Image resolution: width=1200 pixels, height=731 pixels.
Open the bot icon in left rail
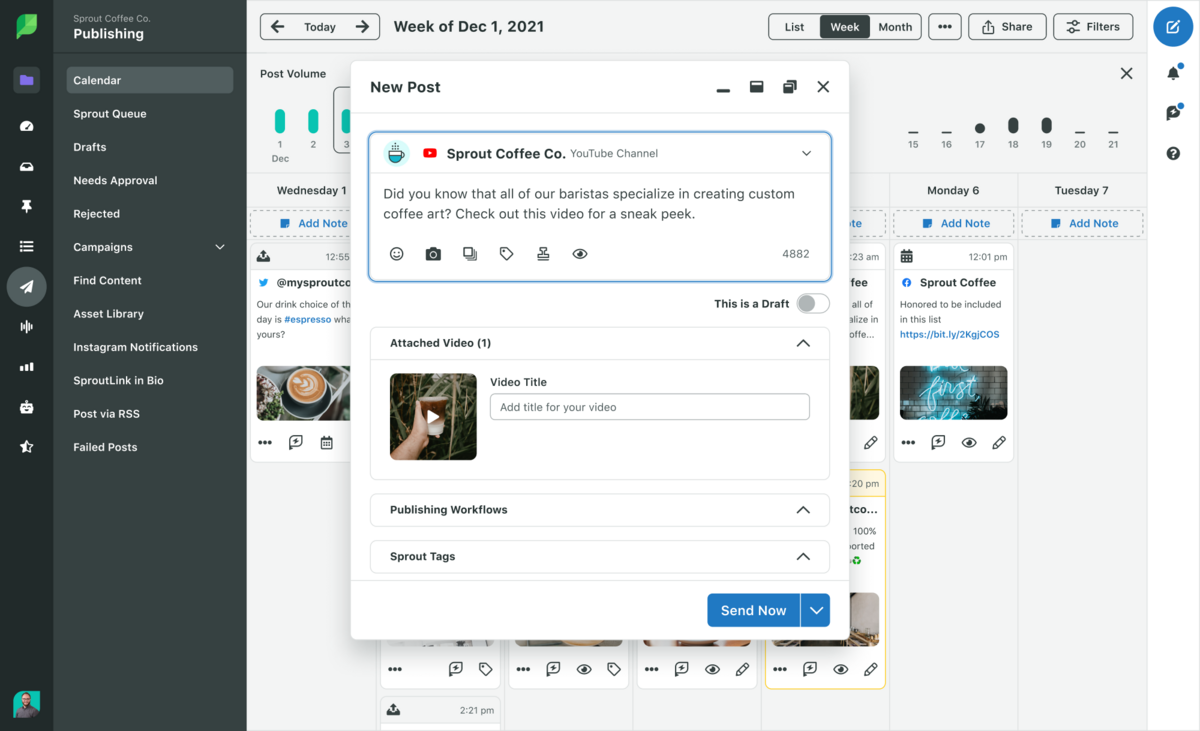click(27, 407)
